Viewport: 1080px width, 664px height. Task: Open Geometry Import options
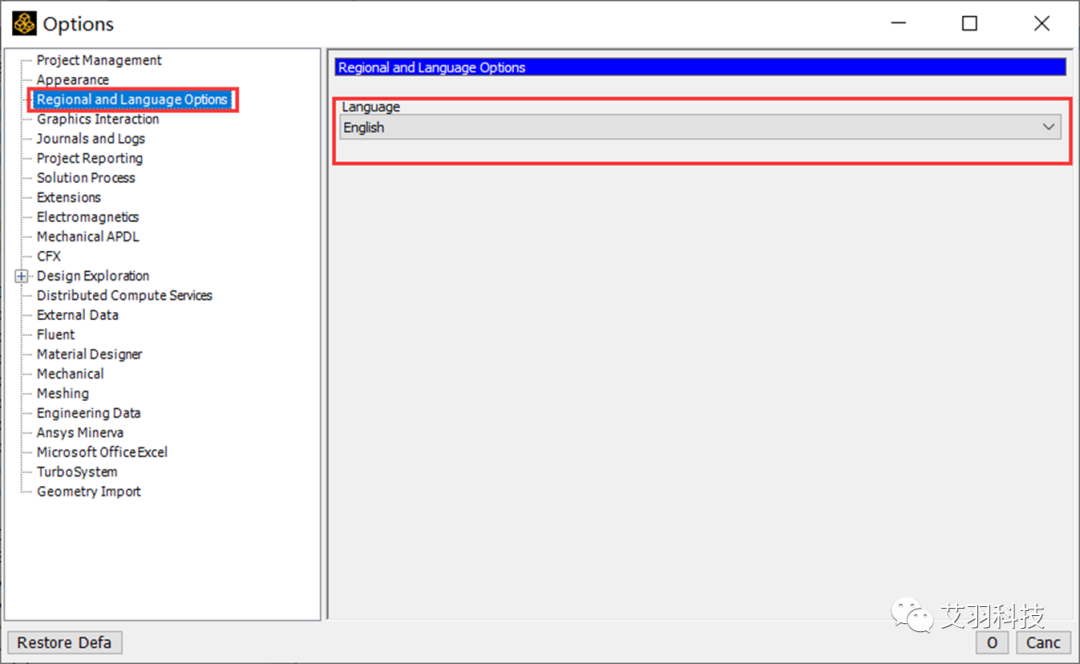tap(89, 492)
